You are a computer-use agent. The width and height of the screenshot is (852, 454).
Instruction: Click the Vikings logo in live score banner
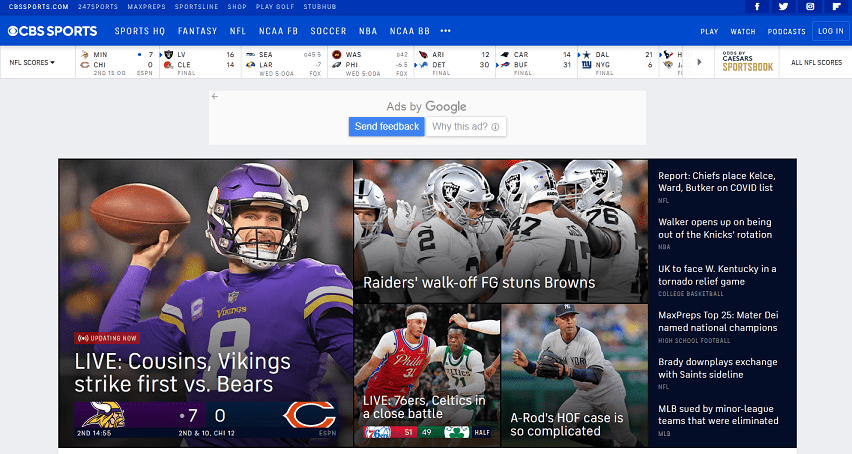(103, 415)
